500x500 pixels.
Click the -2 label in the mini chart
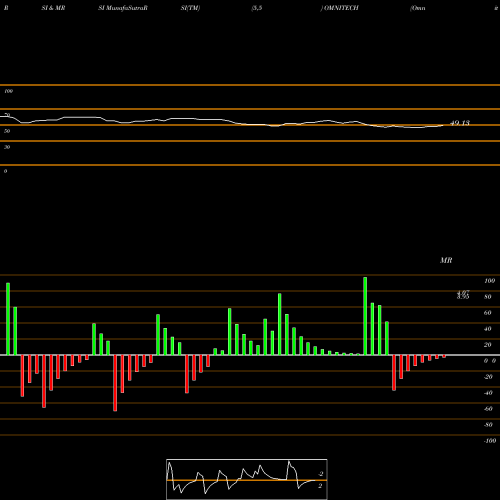(321, 474)
